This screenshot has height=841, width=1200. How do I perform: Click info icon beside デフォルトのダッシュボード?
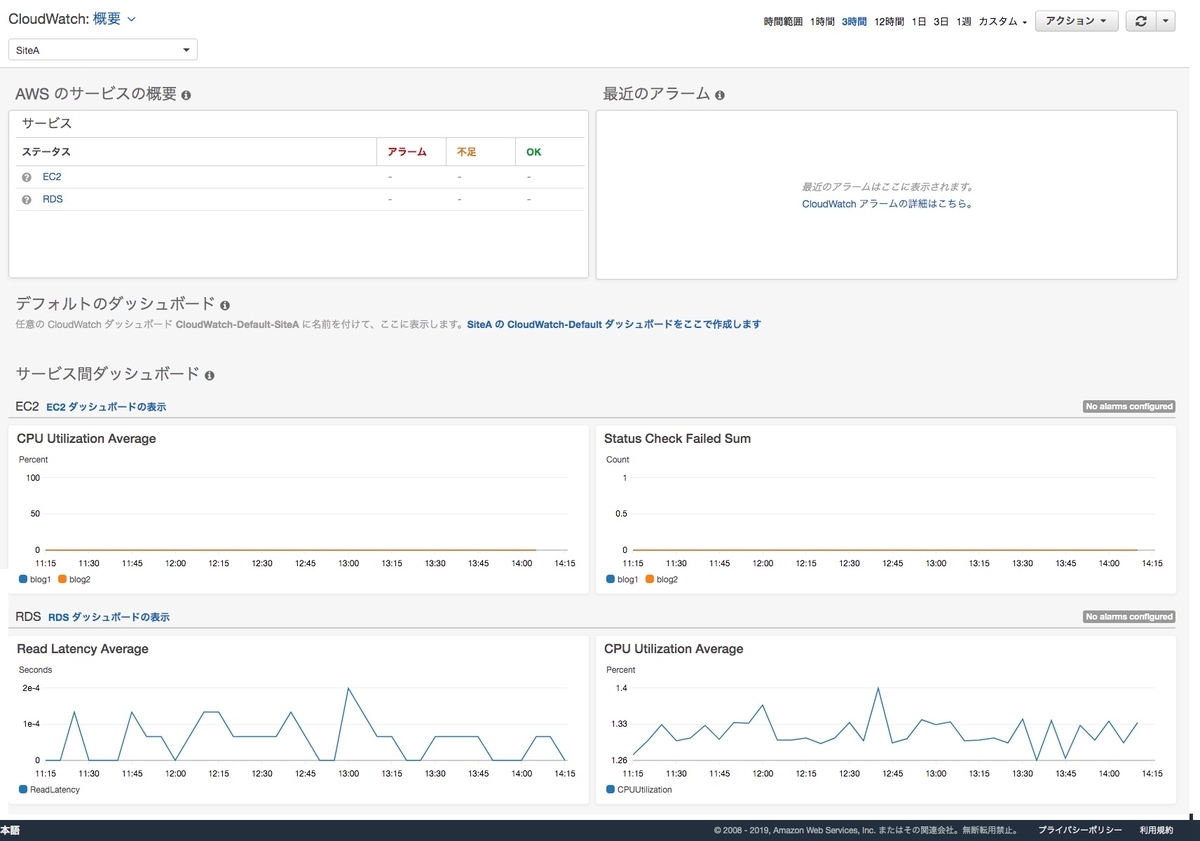[225, 305]
